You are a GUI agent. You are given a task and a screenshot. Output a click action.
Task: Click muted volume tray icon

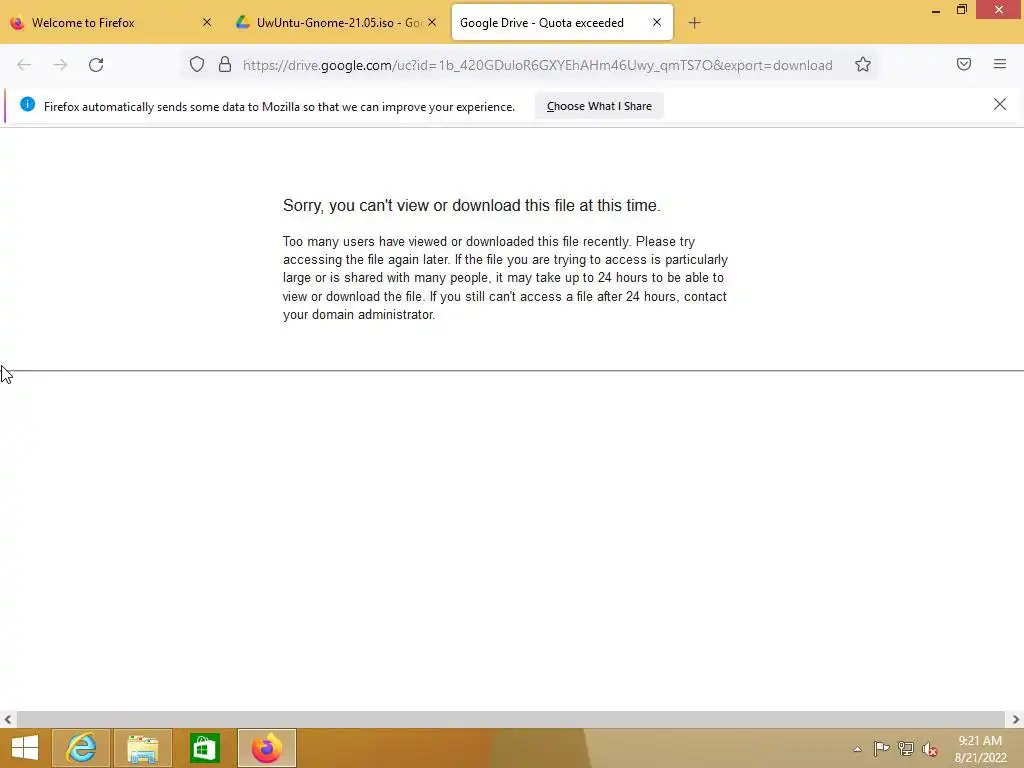pyautogui.click(x=930, y=749)
